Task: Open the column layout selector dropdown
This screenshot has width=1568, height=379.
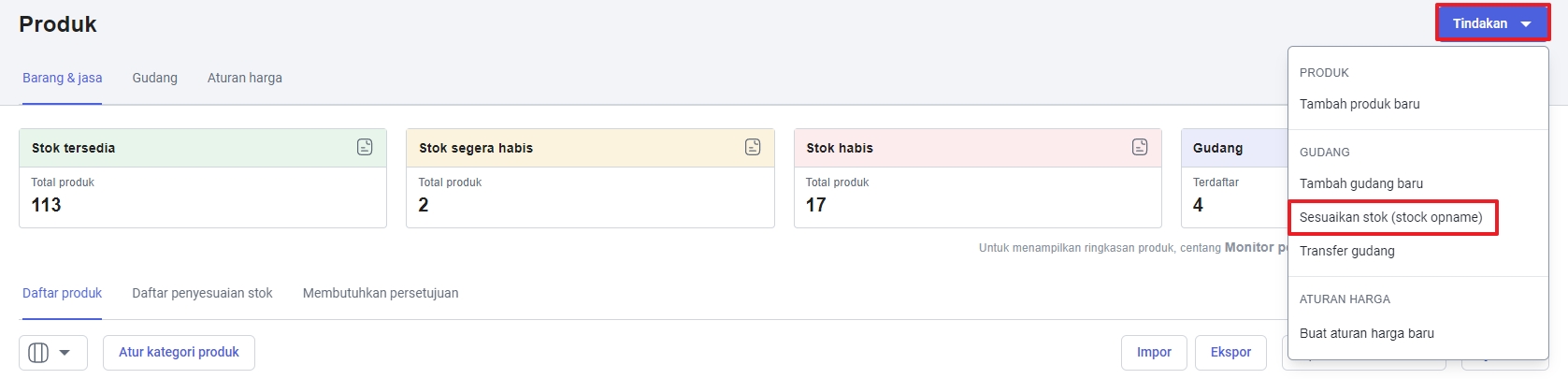Action: (52, 353)
